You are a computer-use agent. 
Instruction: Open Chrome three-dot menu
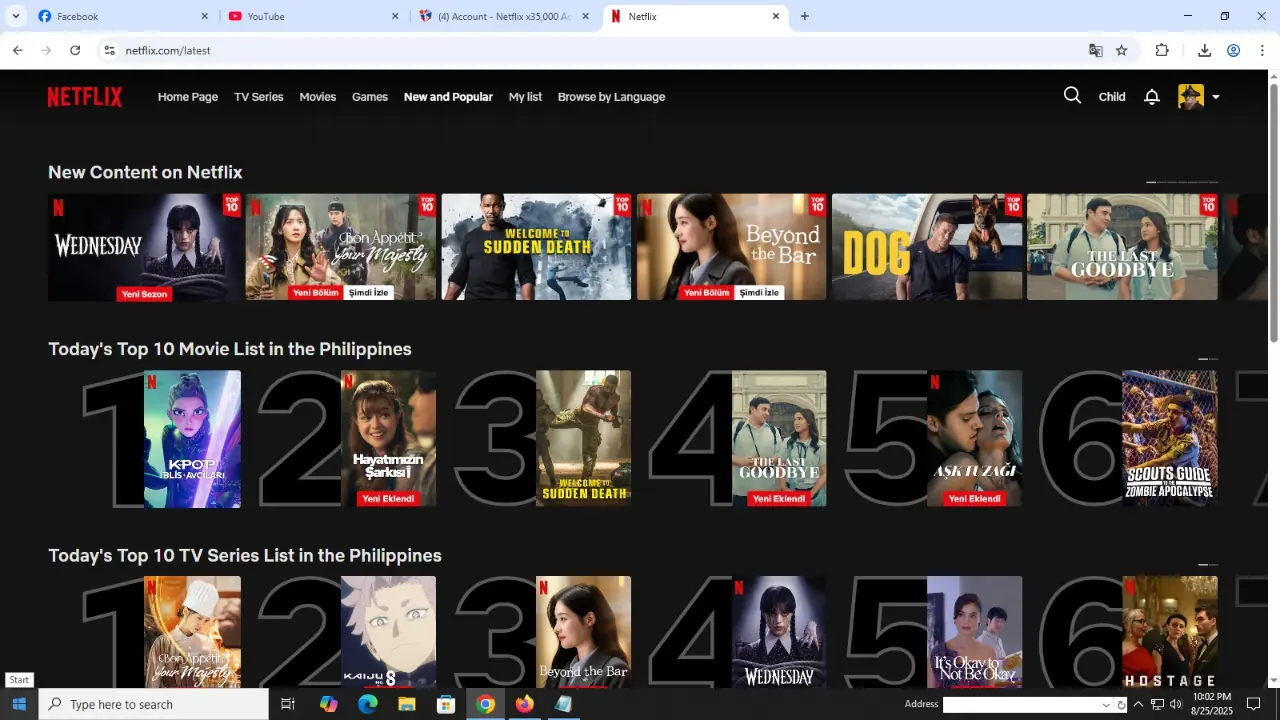tap(1262, 50)
